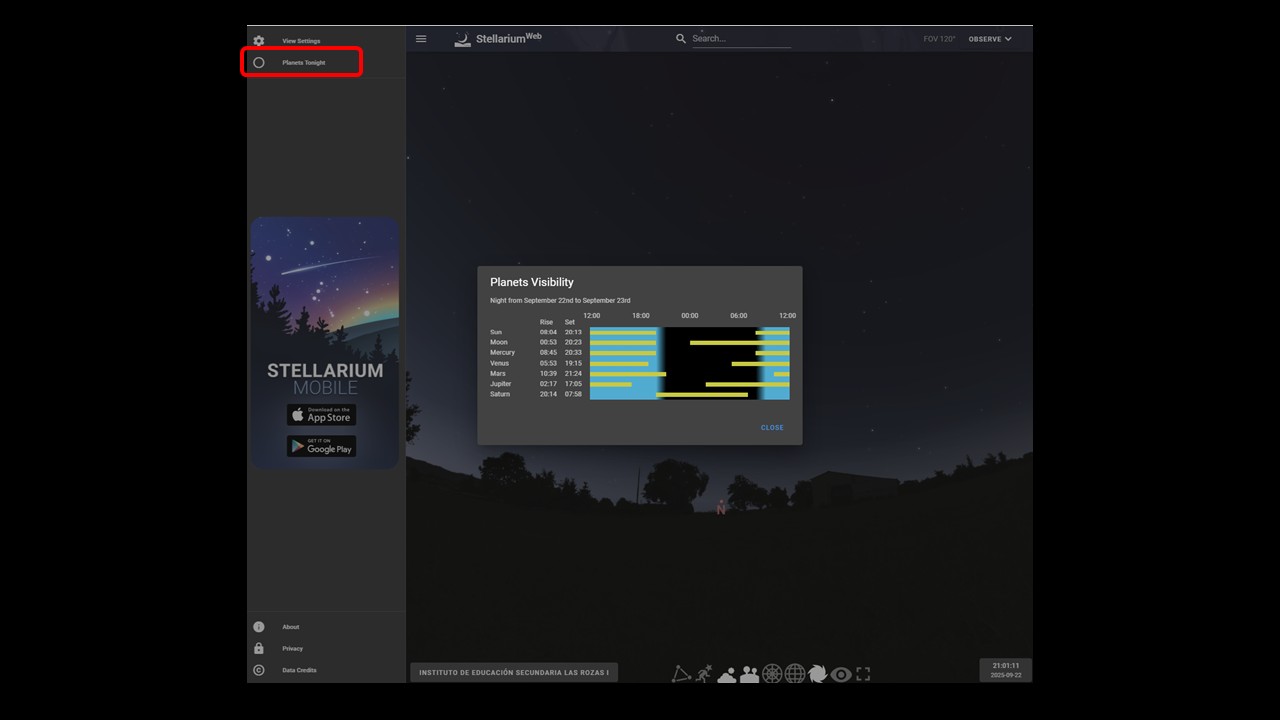Click the search magnifier icon
Screen dimensions: 1280x720
[681, 39]
